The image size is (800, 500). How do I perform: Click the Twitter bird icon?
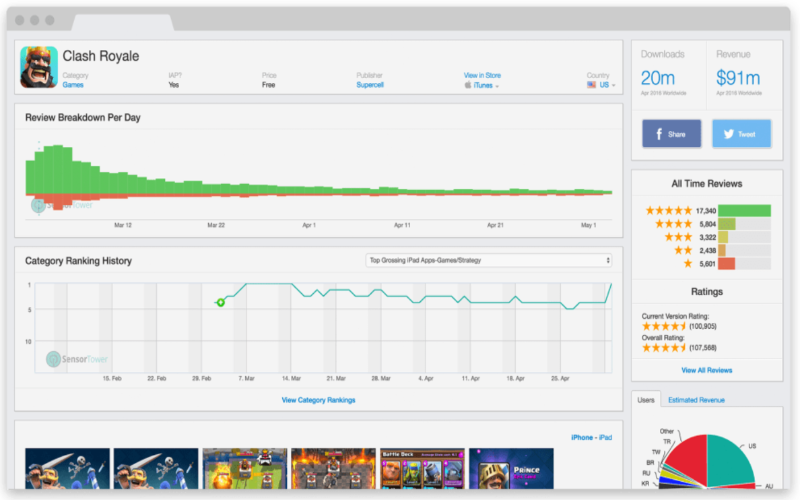point(729,134)
